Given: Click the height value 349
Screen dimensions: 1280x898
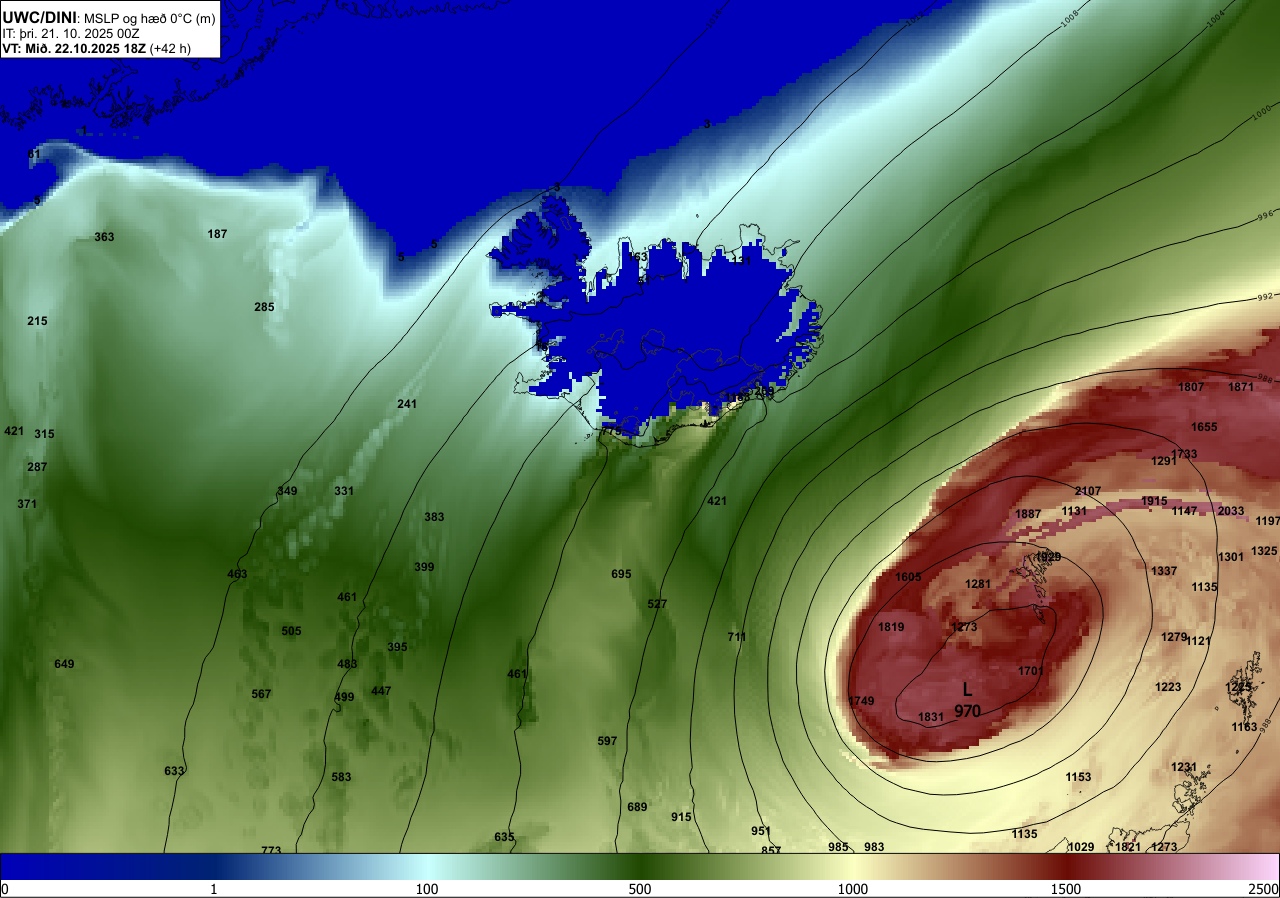Looking at the screenshot, I should [287, 491].
